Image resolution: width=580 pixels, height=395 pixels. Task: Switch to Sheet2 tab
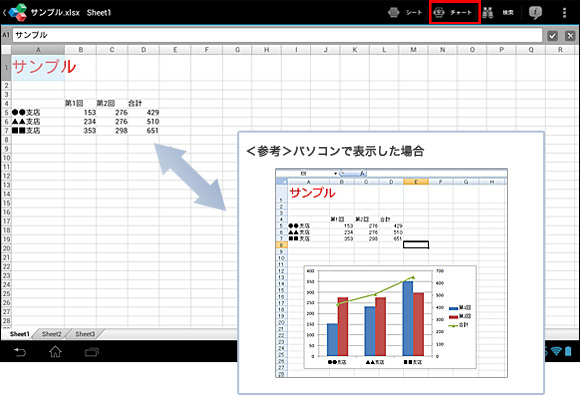click(51, 334)
